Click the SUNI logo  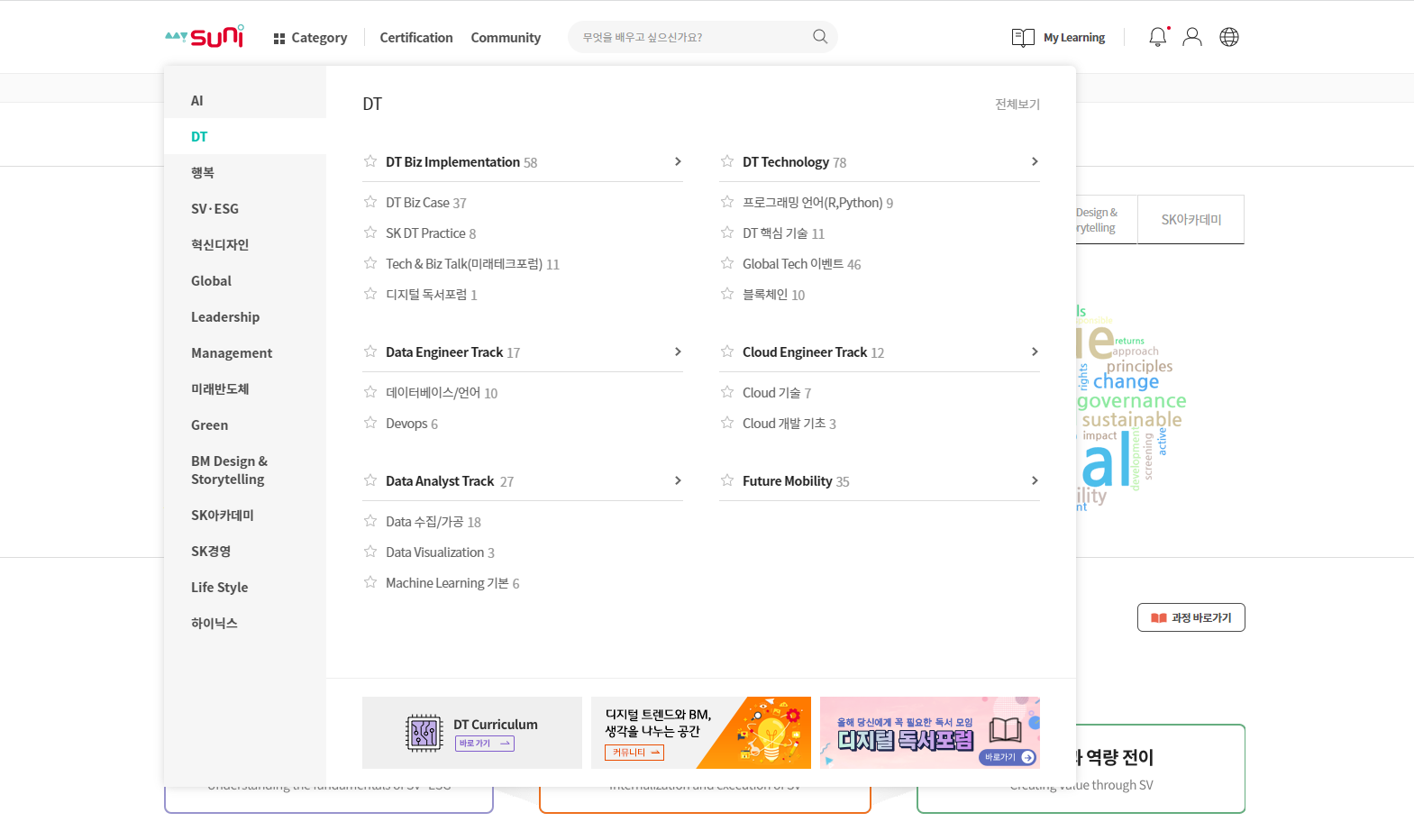[x=205, y=37]
